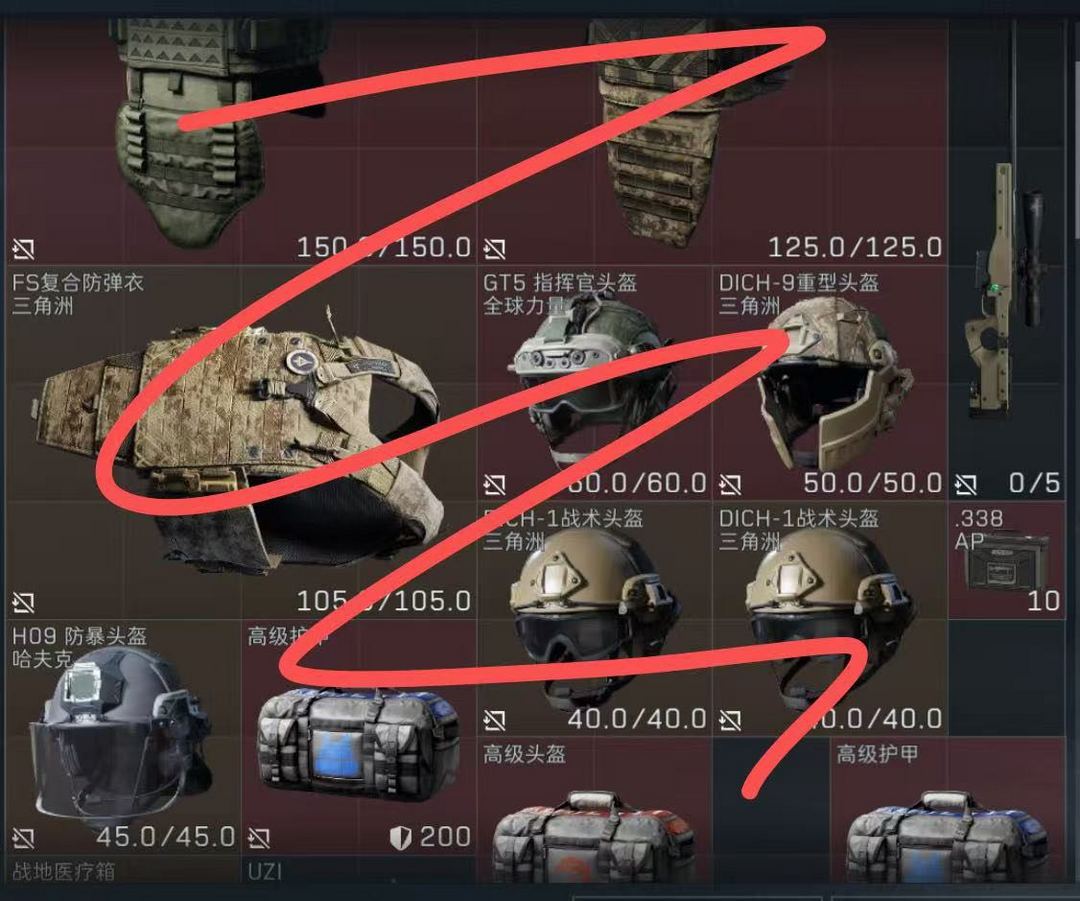The image size is (1080, 901).
Task: Click the bind icon on H09 防暴头盔
Action: click(x=23, y=838)
